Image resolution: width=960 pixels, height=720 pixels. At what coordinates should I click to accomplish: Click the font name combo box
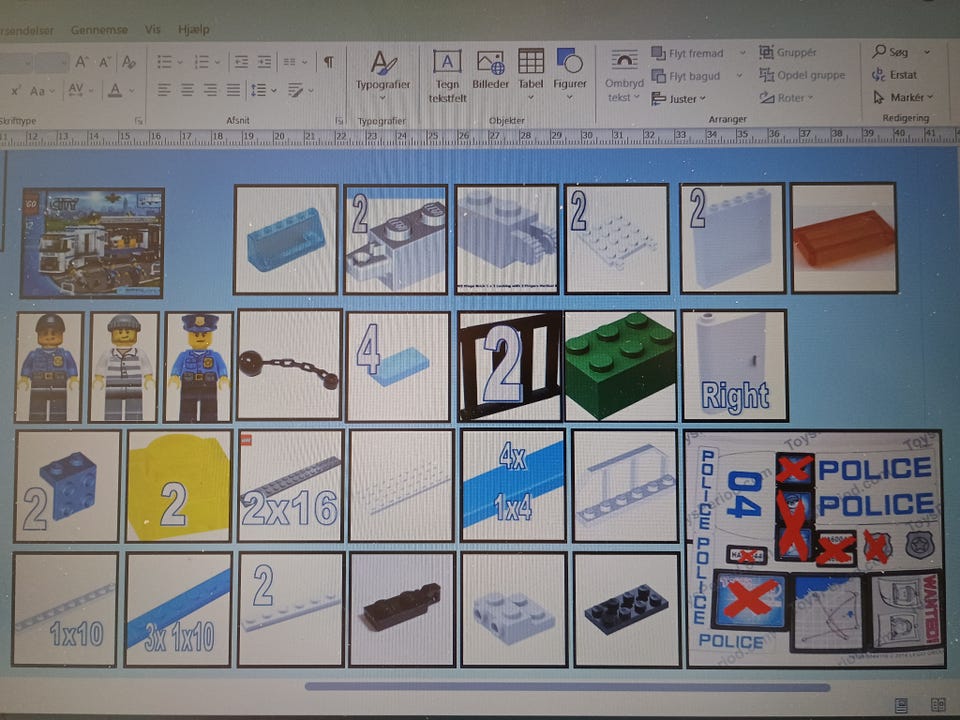(x=15, y=62)
